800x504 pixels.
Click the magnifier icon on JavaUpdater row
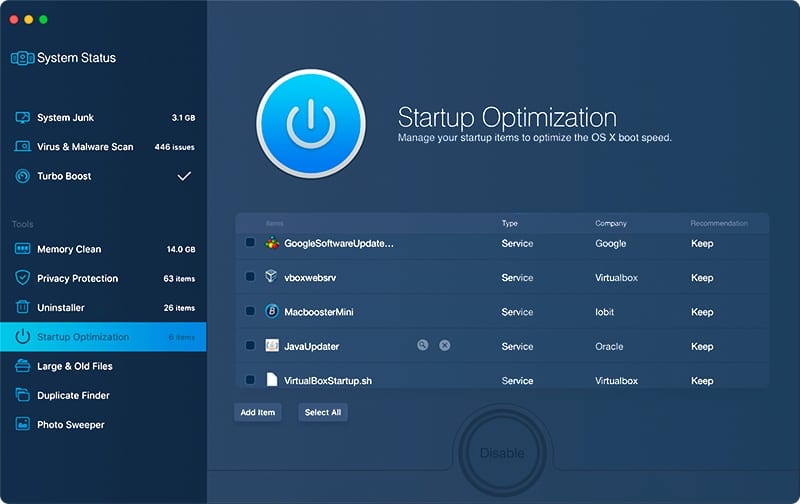pos(422,345)
